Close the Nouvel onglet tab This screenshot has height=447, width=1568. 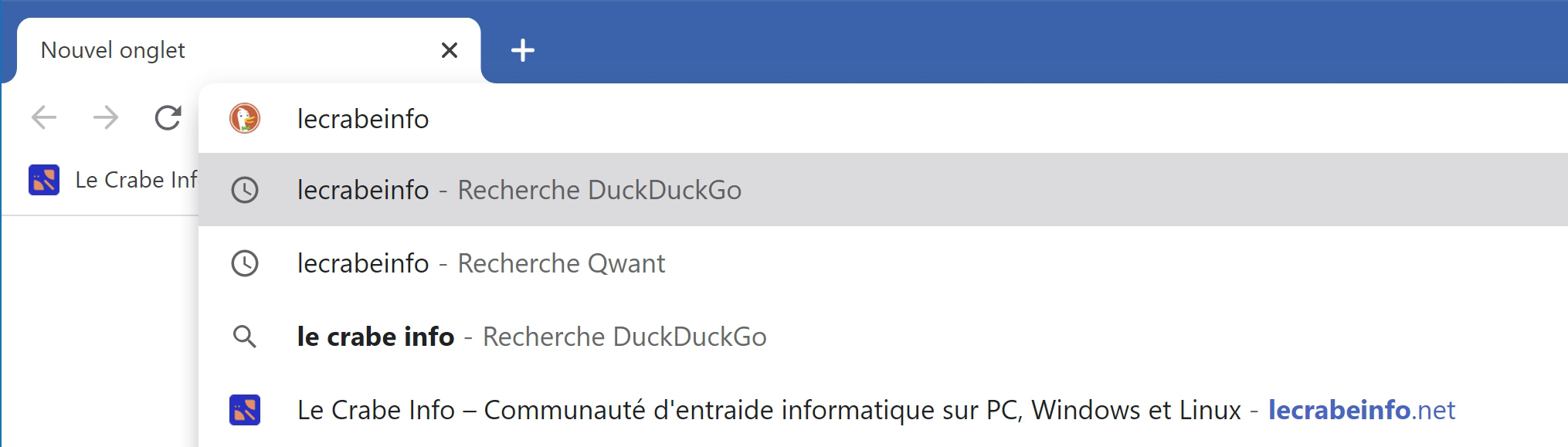click(450, 50)
